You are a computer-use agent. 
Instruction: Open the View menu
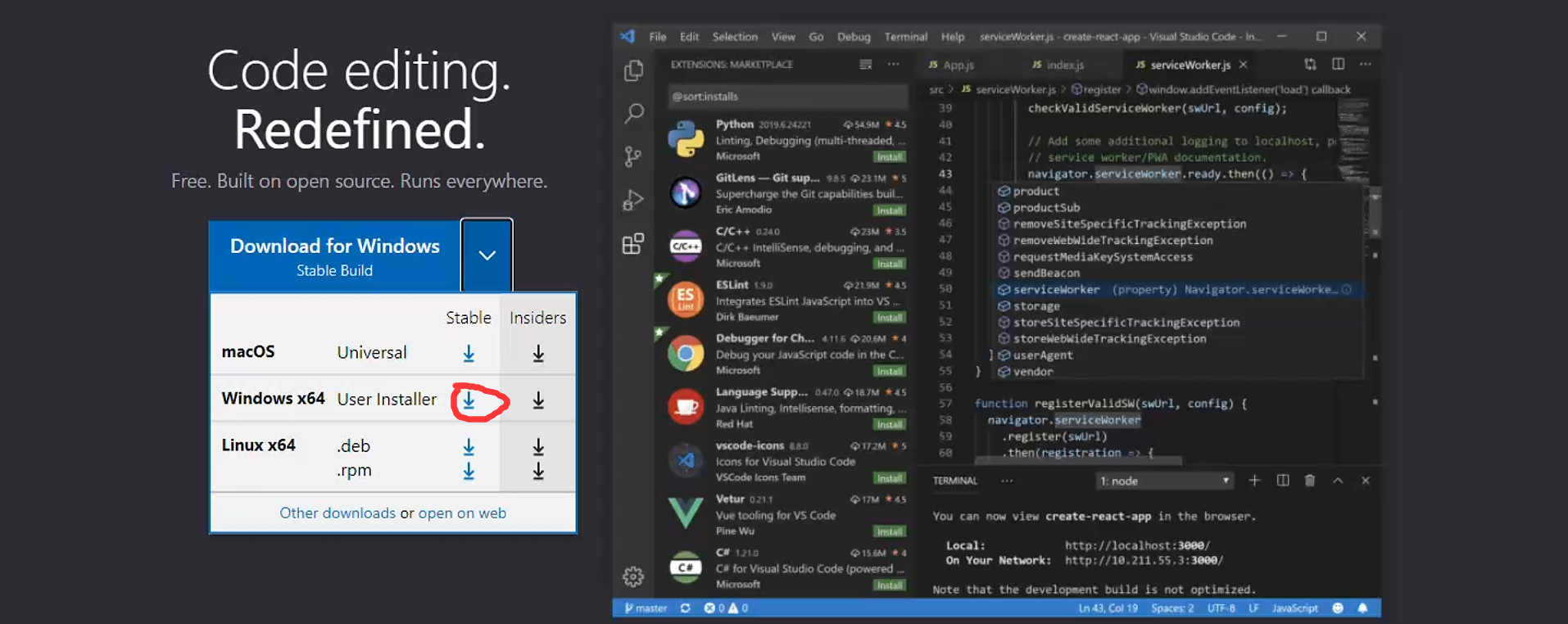click(783, 37)
